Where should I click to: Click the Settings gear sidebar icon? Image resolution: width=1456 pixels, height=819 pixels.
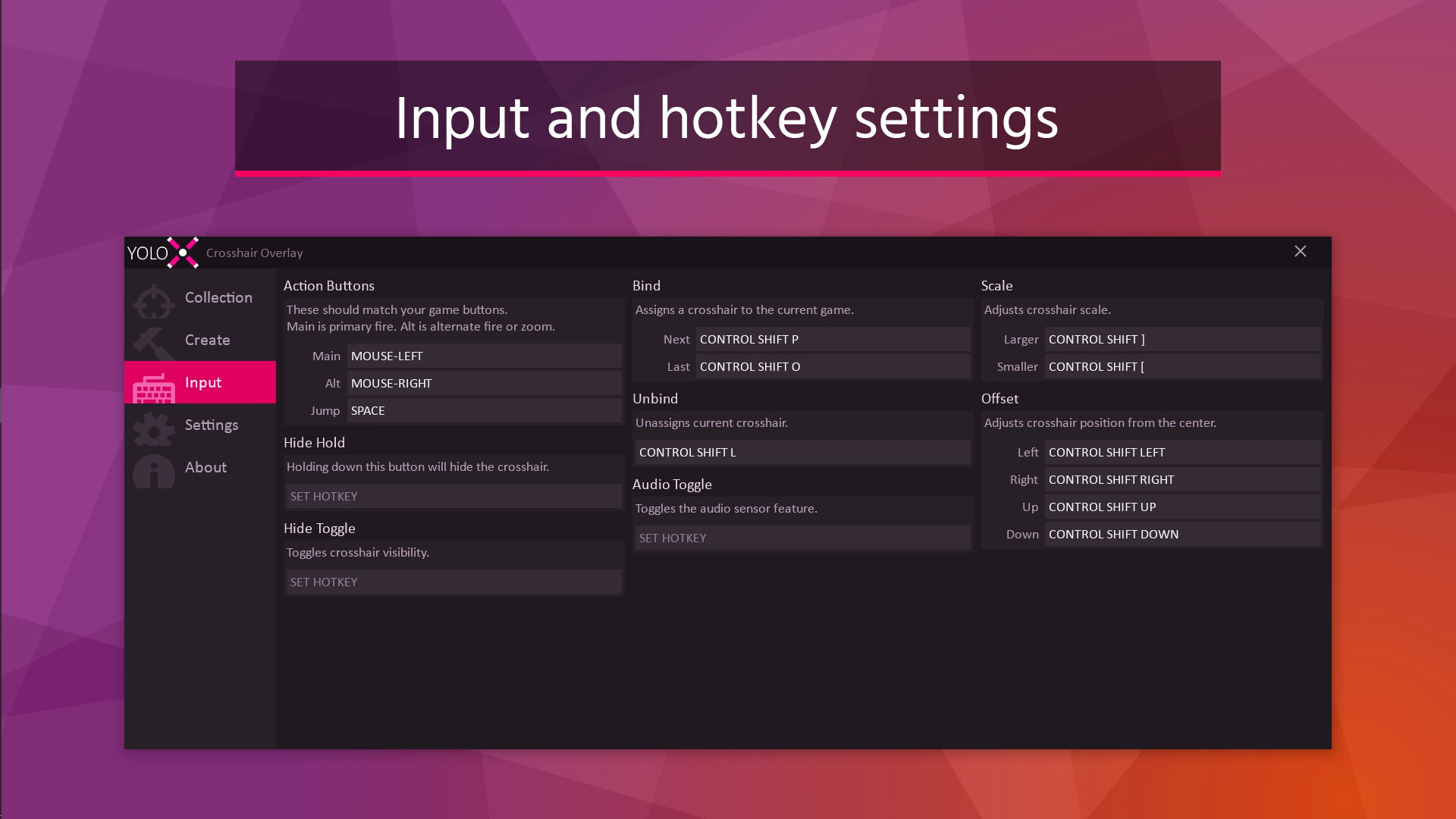[x=154, y=428]
